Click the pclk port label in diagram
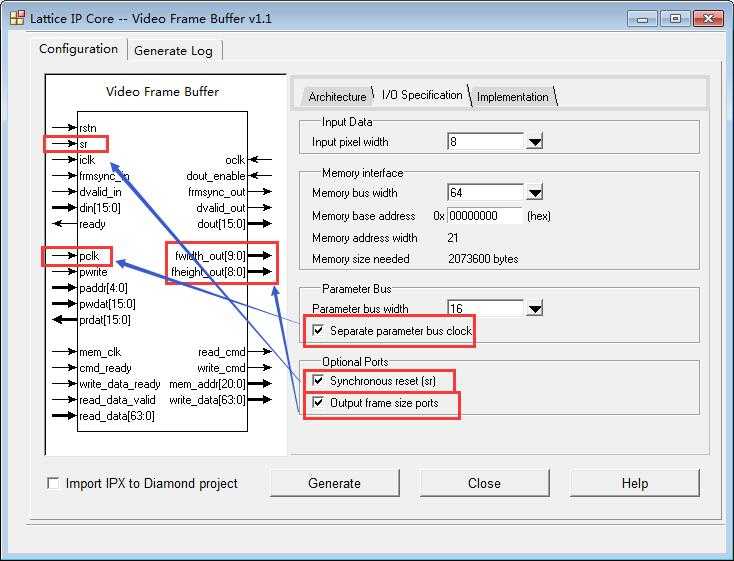This screenshot has width=734, height=561. [x=89, y=256]
